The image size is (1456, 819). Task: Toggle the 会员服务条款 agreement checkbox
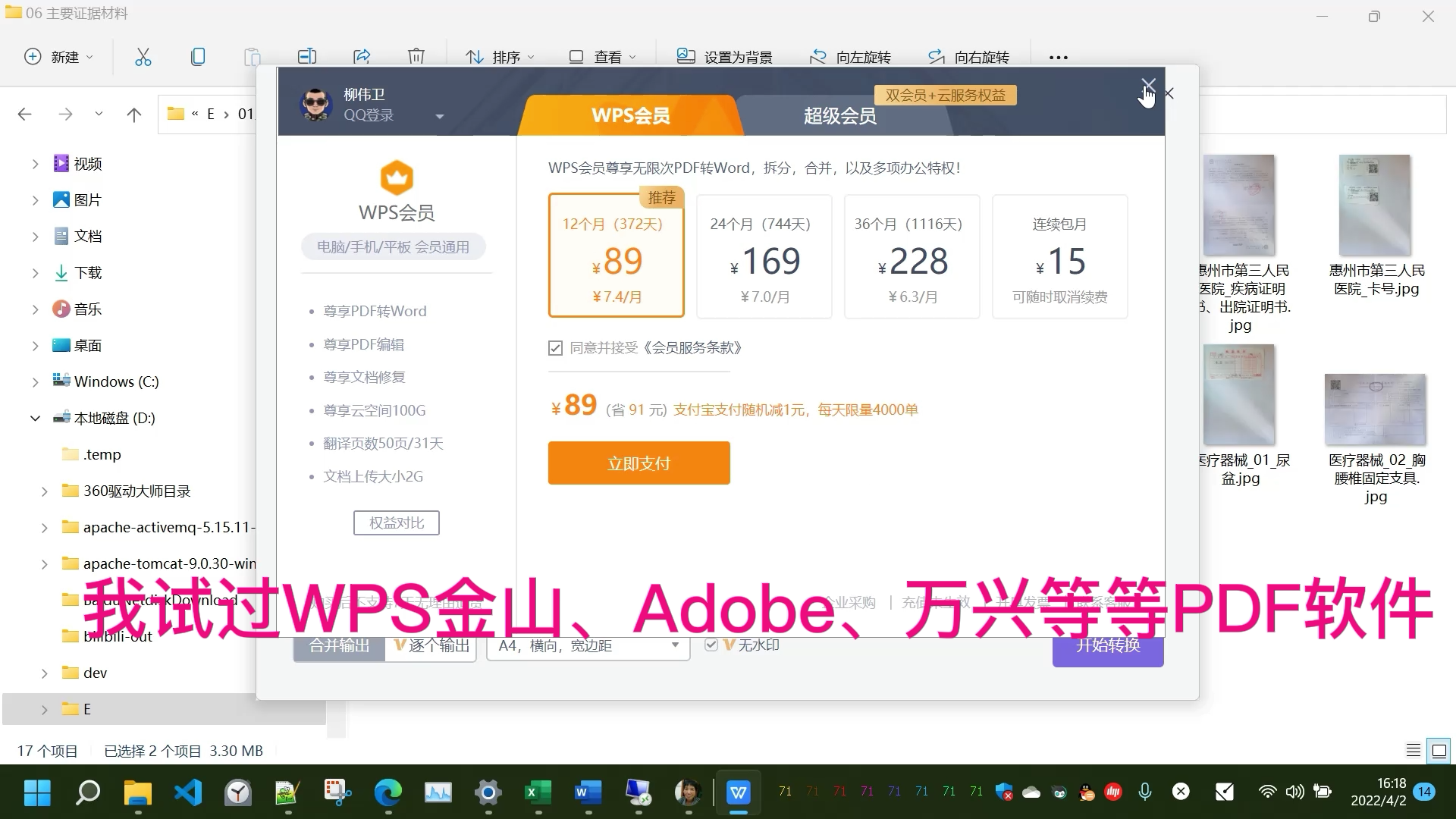point(555,348)
